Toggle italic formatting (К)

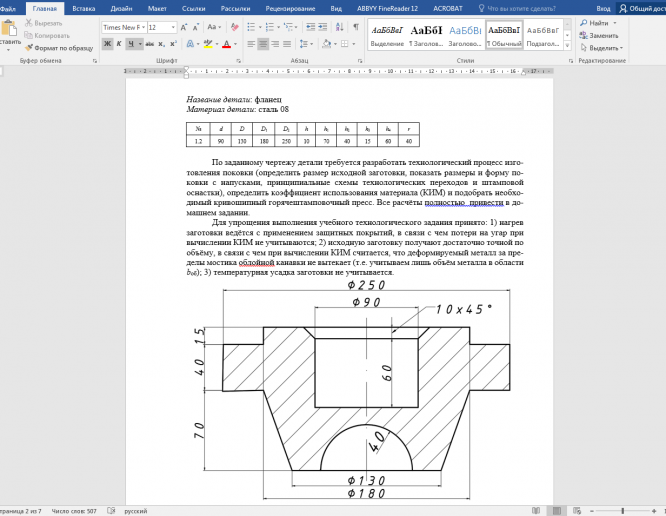[x=119, y=45]
